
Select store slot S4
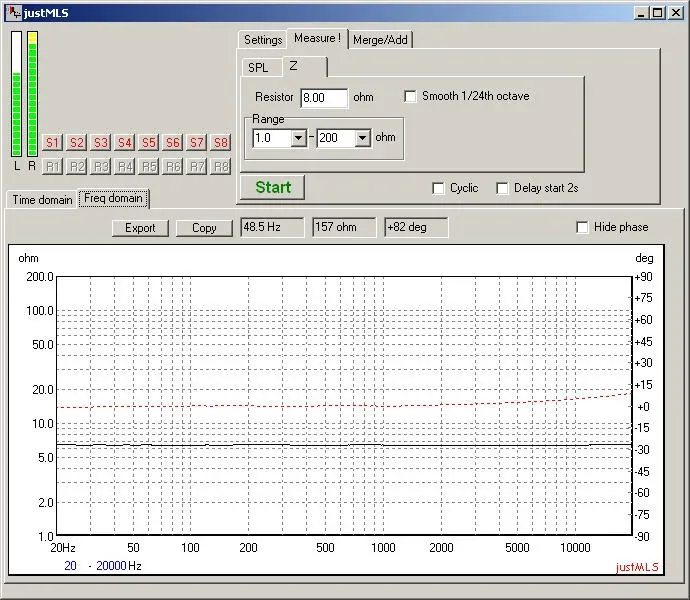point(125,143)
